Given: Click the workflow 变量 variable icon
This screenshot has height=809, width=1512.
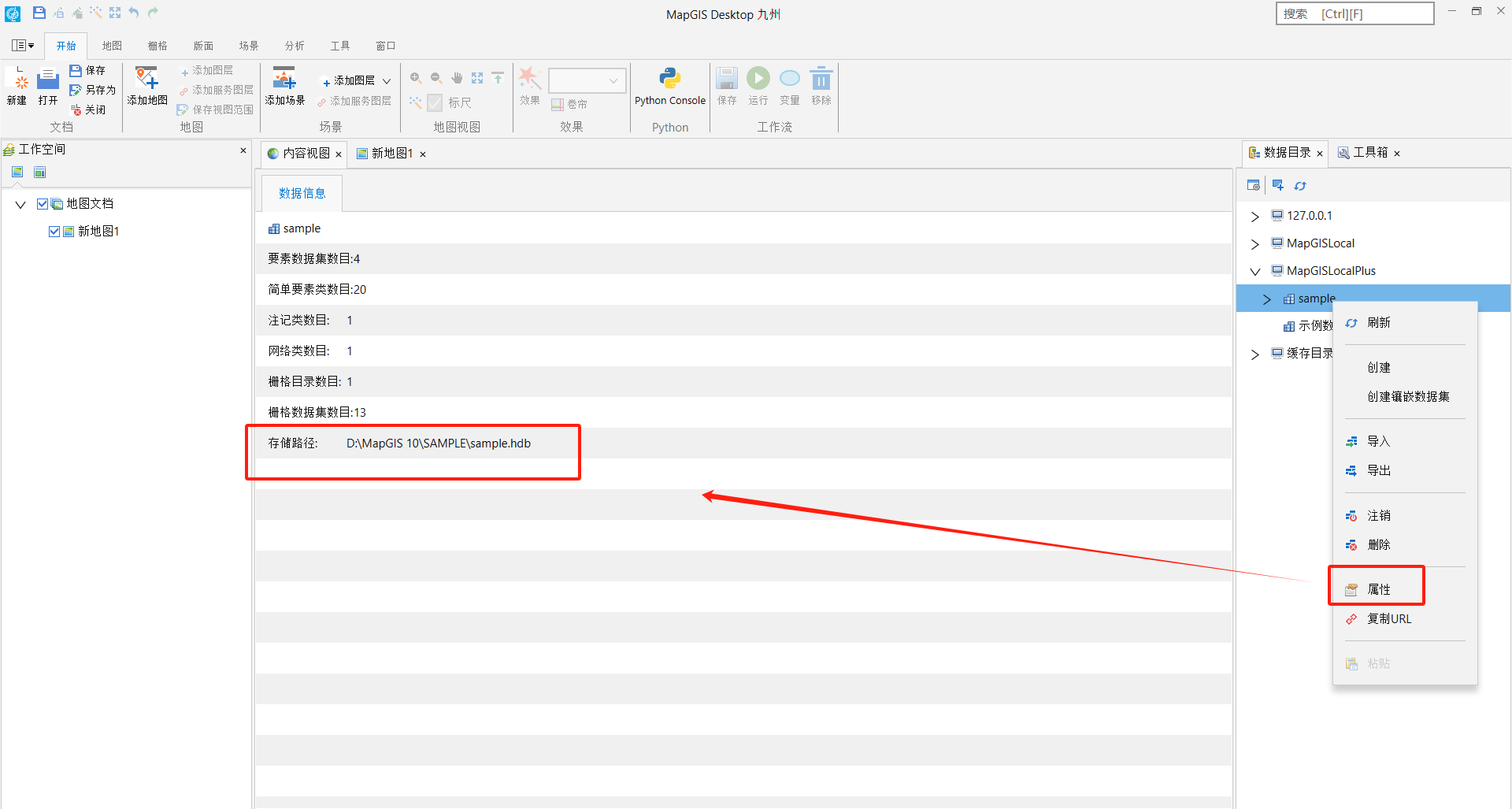Looking at the screenshot, I should [790, 86].
